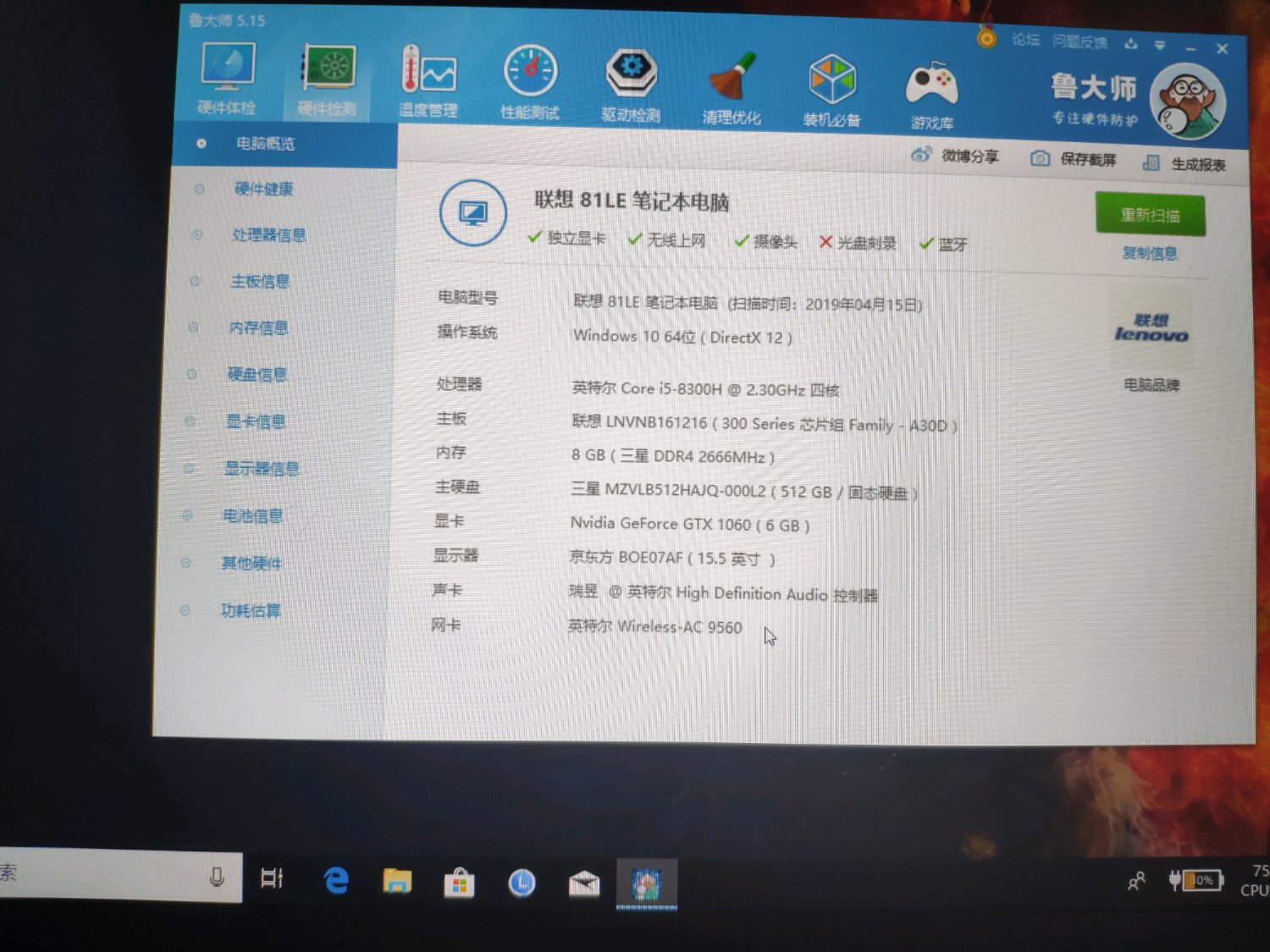Open the title bar dropdown menu arrow
Screen dimensions: 1270x952
(1160, 45)
